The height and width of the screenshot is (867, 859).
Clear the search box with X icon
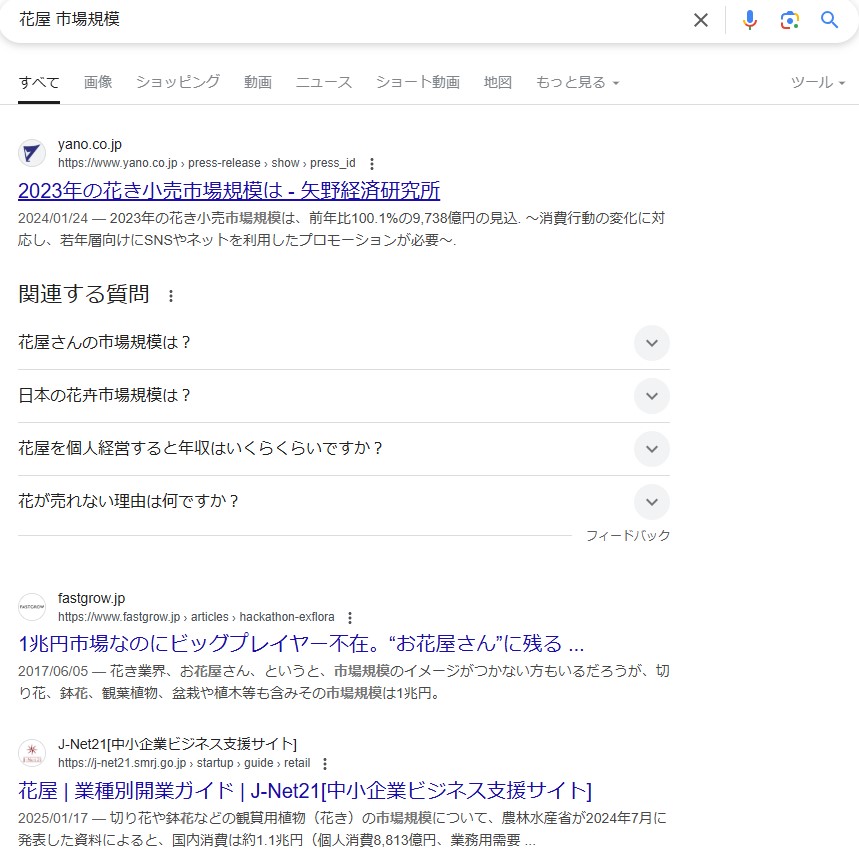[701, 20]
